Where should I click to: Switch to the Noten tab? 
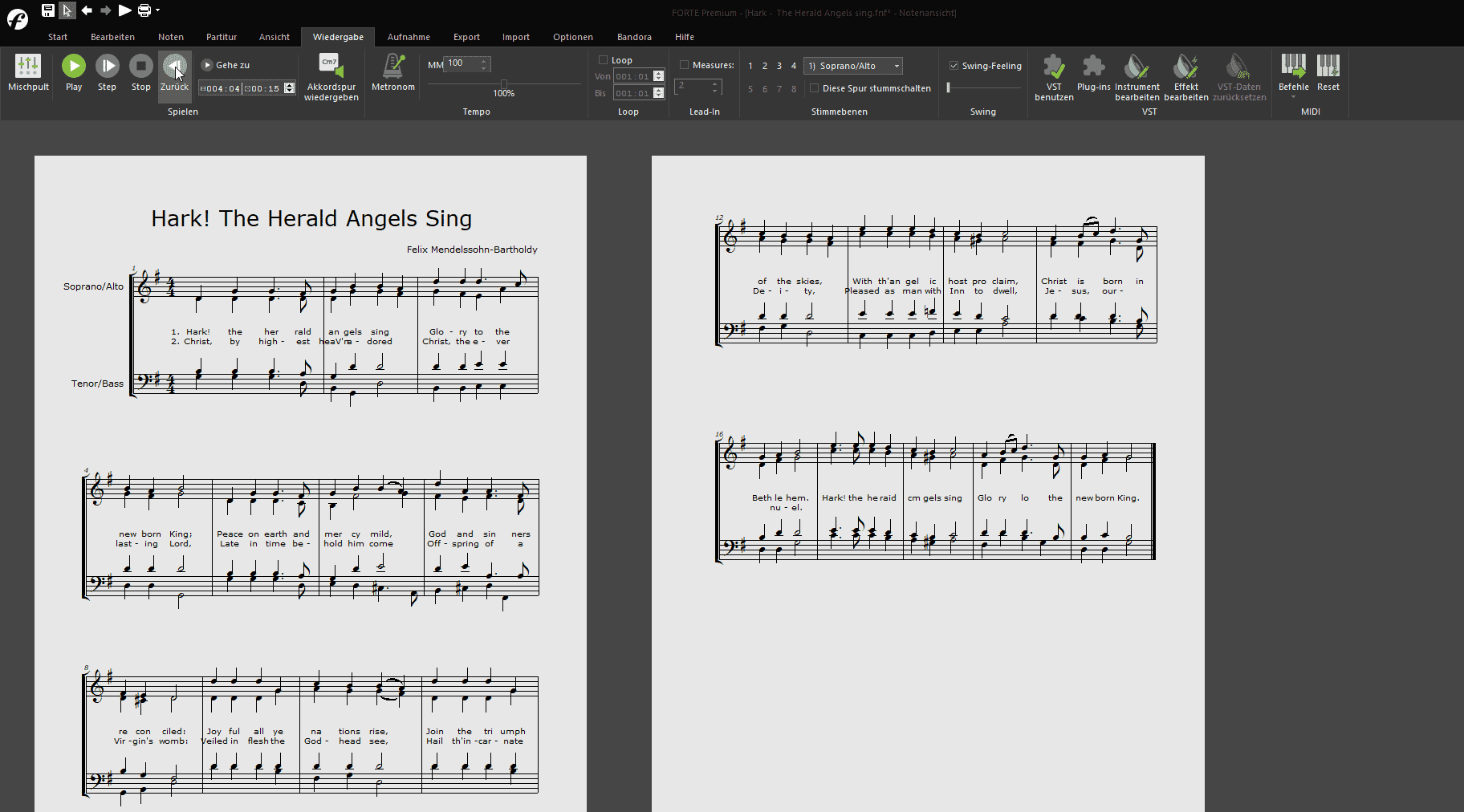point(171,37)
